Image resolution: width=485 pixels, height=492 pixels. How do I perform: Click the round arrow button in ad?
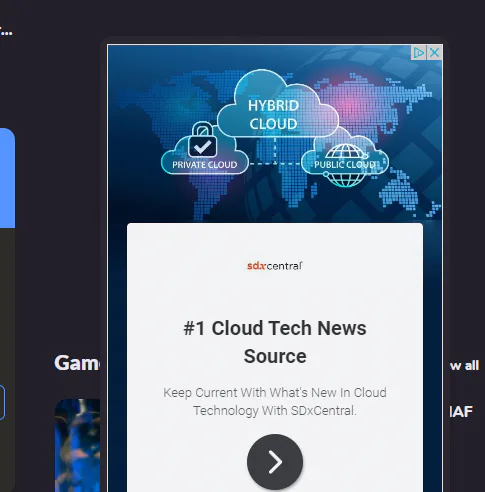click(275, 462)
